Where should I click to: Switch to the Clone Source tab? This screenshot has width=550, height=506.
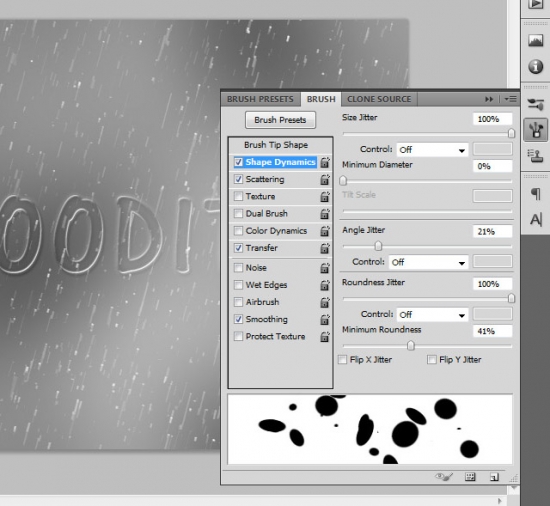[x=379, y=99]
